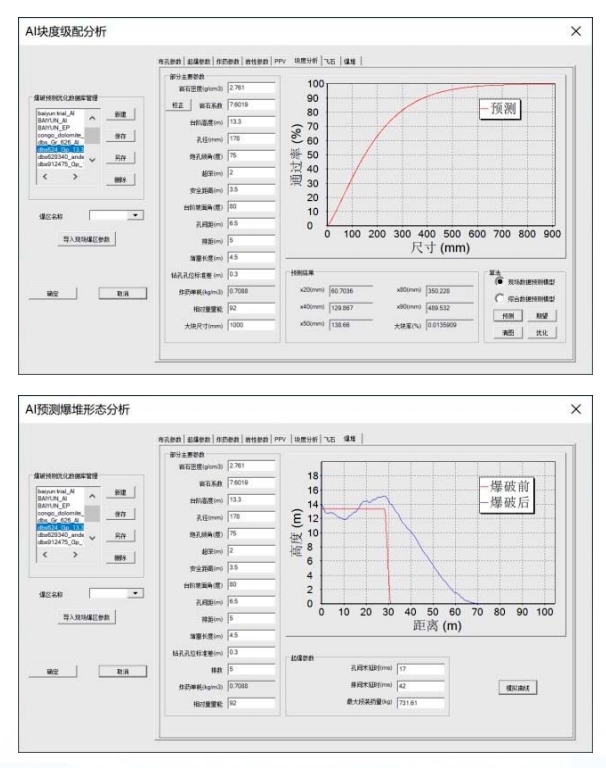Select the 现场数据预测模型 radio button
The width and height of the screenshot is (606, 768).
tap(499, 283)
